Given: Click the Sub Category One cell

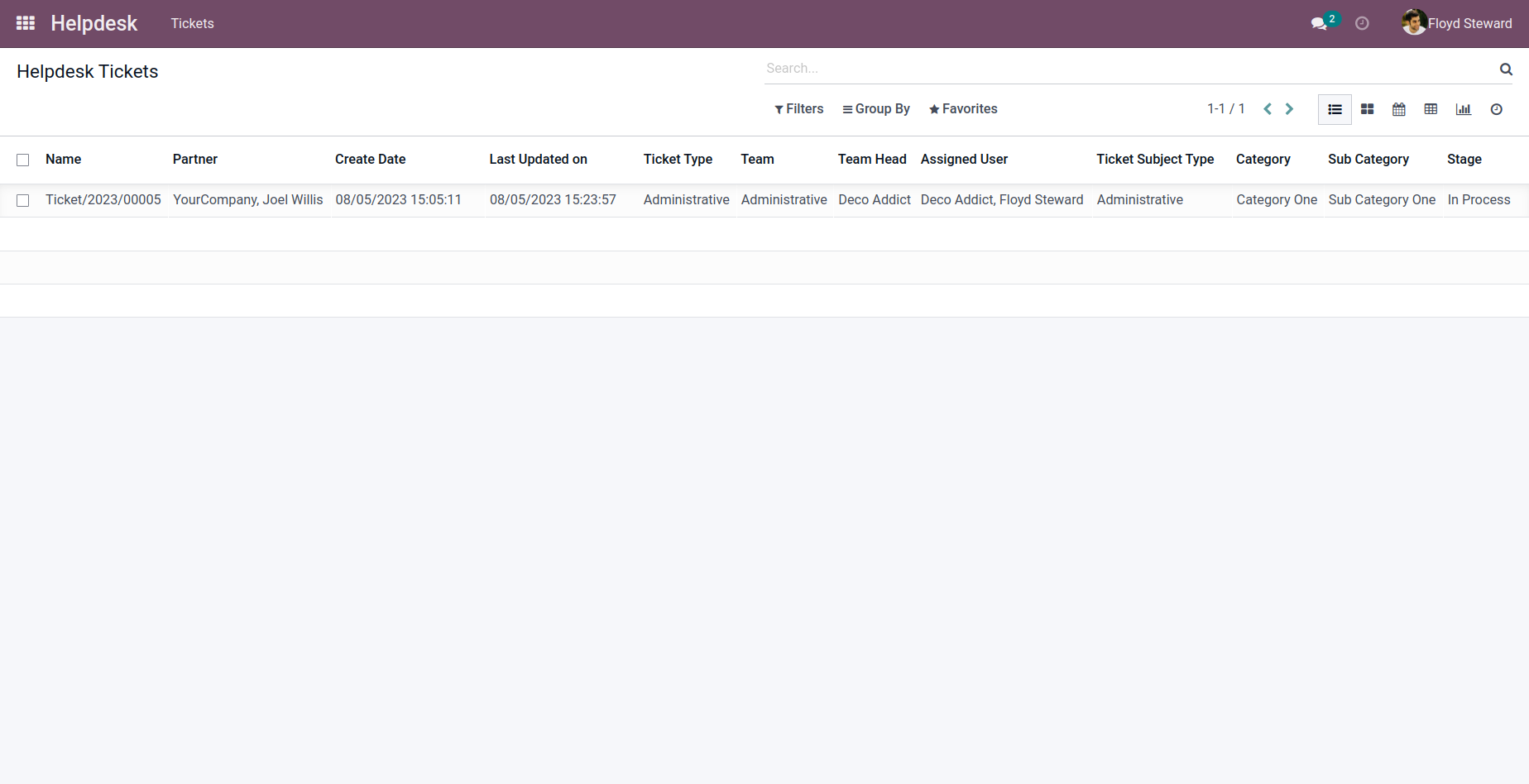Looking at the screenshot, I should (x=1383, y=200).
